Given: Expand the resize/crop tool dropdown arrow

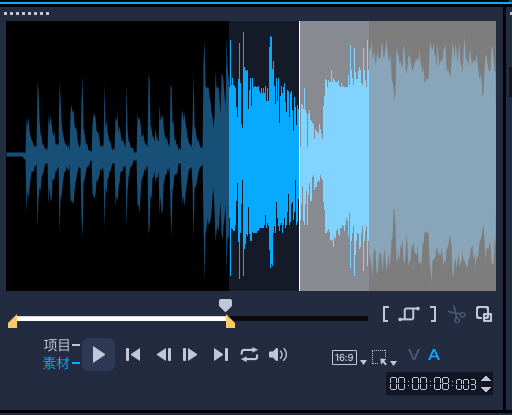Looking at the screenshot, I should [x=394, y=363].
